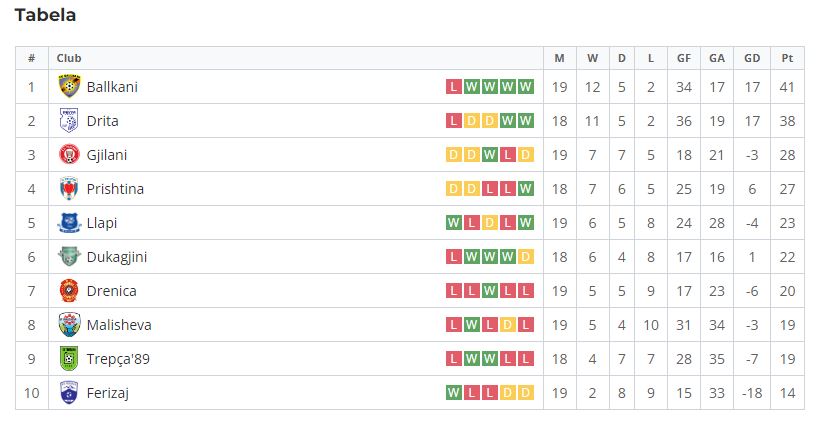Click Dukagjini's yellow D form badge

click(526, 257)
